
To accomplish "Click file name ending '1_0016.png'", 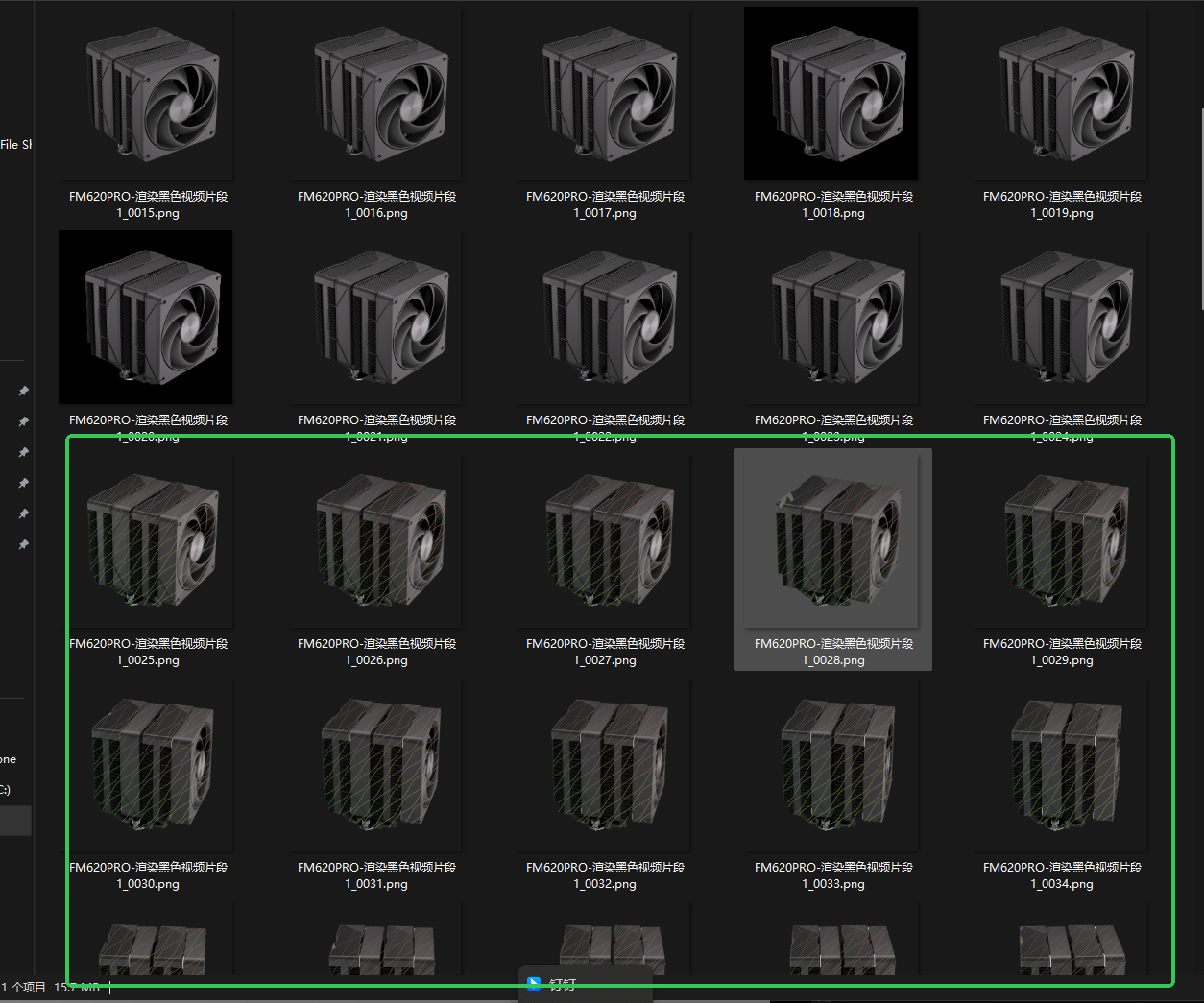I will tap(376, 204).
